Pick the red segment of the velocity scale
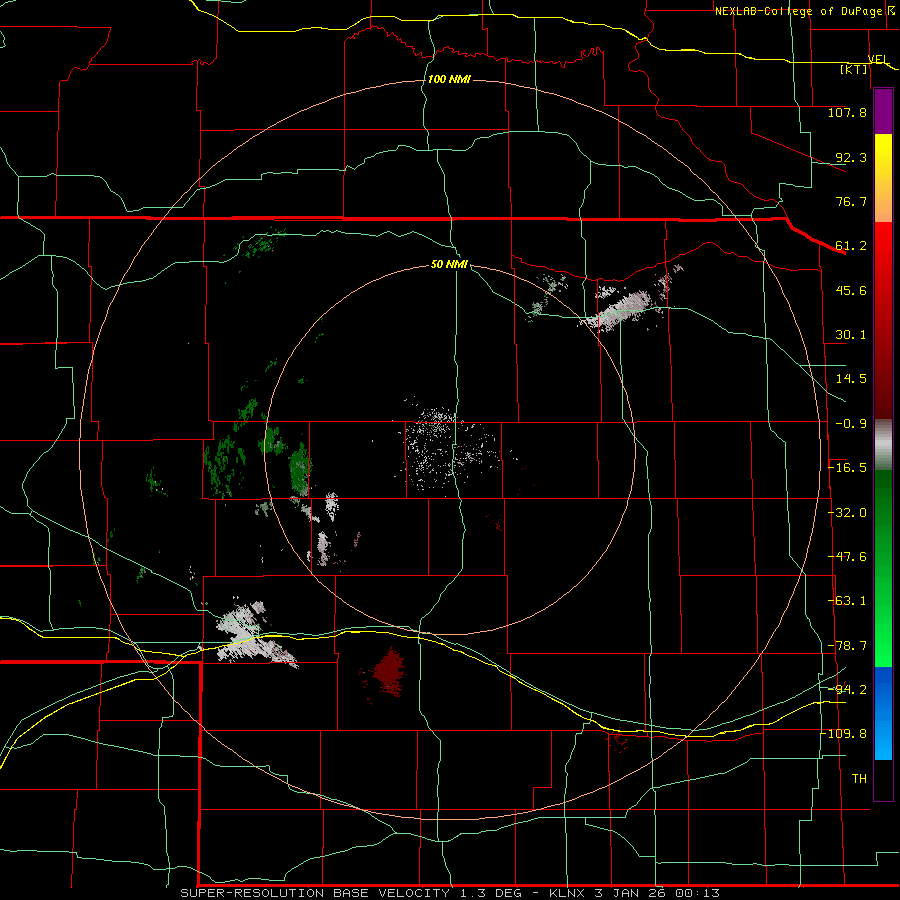The height and width of the screenshot is (900, 900). (883, 320)
